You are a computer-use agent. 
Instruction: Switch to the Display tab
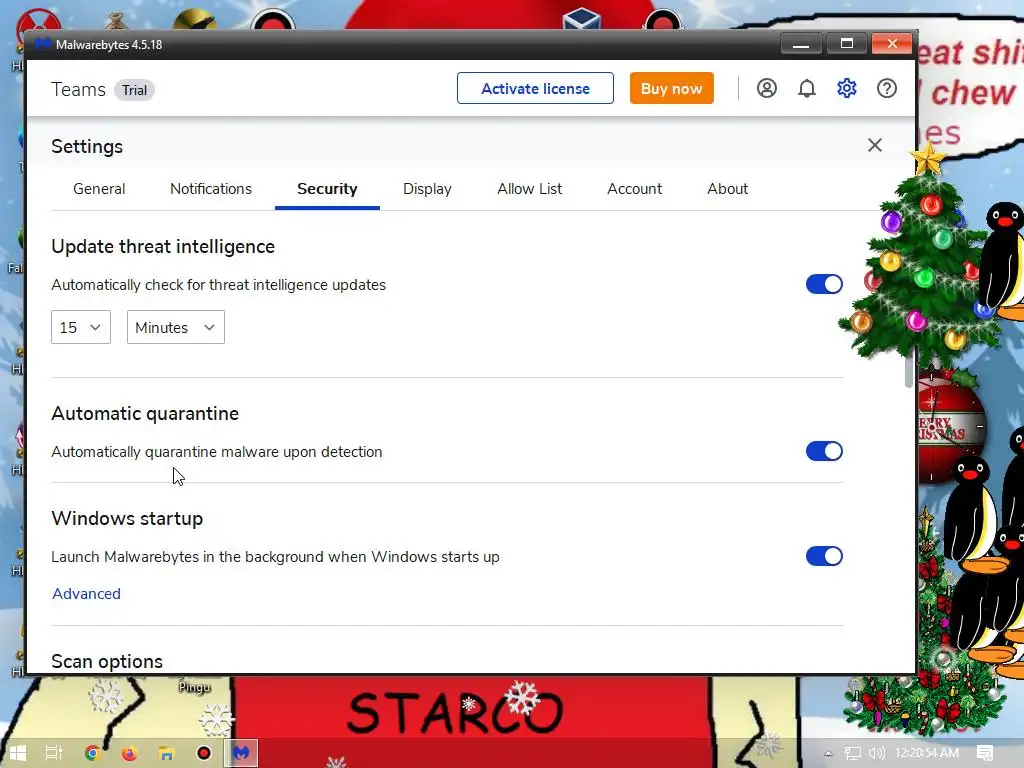tap(427, 189)
